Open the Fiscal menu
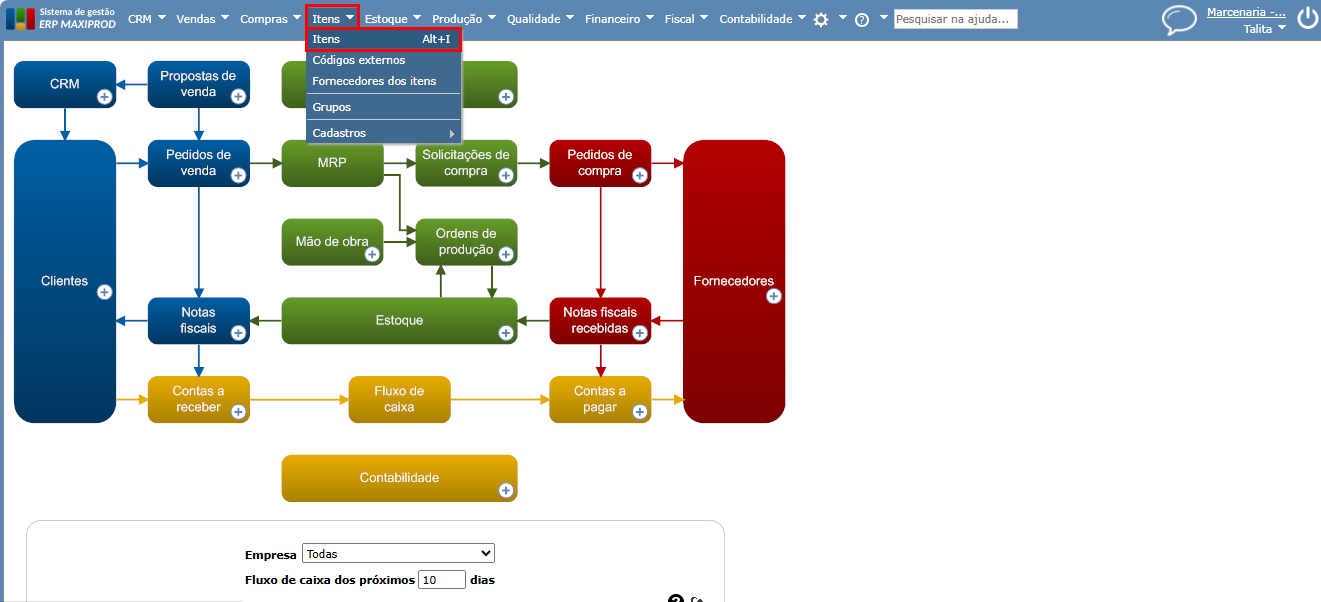 coord(686,18)
